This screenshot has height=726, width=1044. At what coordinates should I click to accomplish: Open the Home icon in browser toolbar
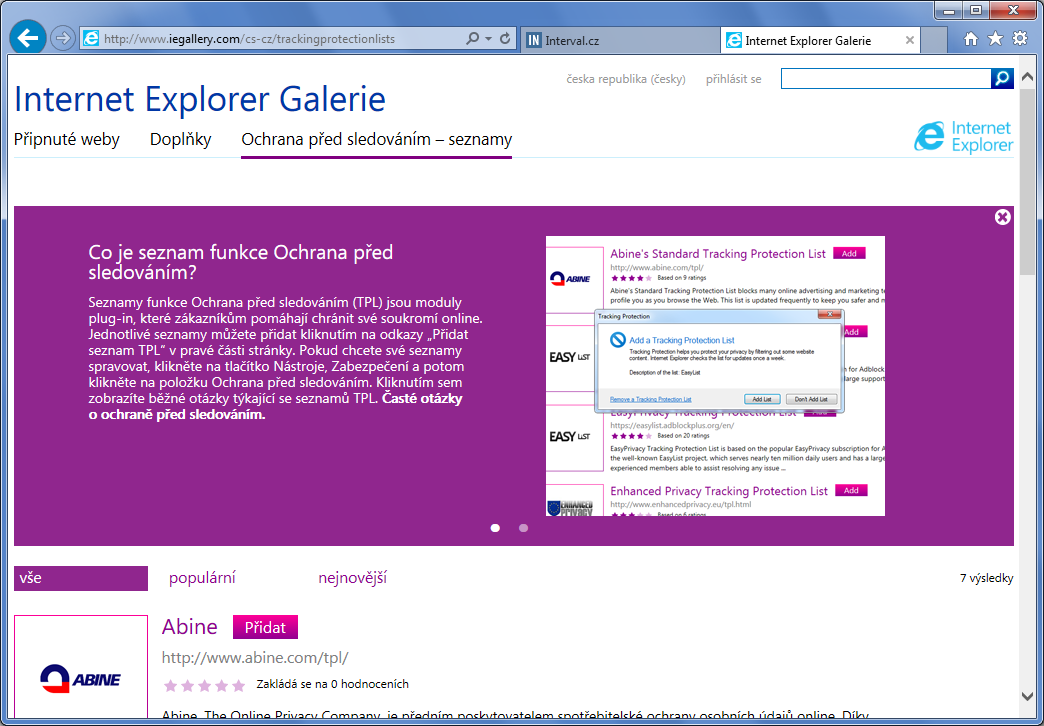[971, 39]
